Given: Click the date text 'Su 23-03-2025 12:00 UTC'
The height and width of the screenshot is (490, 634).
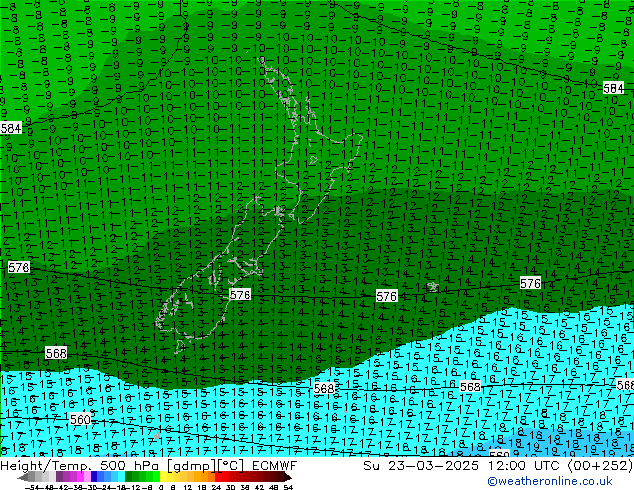Looking at the screenshot, I should pos(460,466).
